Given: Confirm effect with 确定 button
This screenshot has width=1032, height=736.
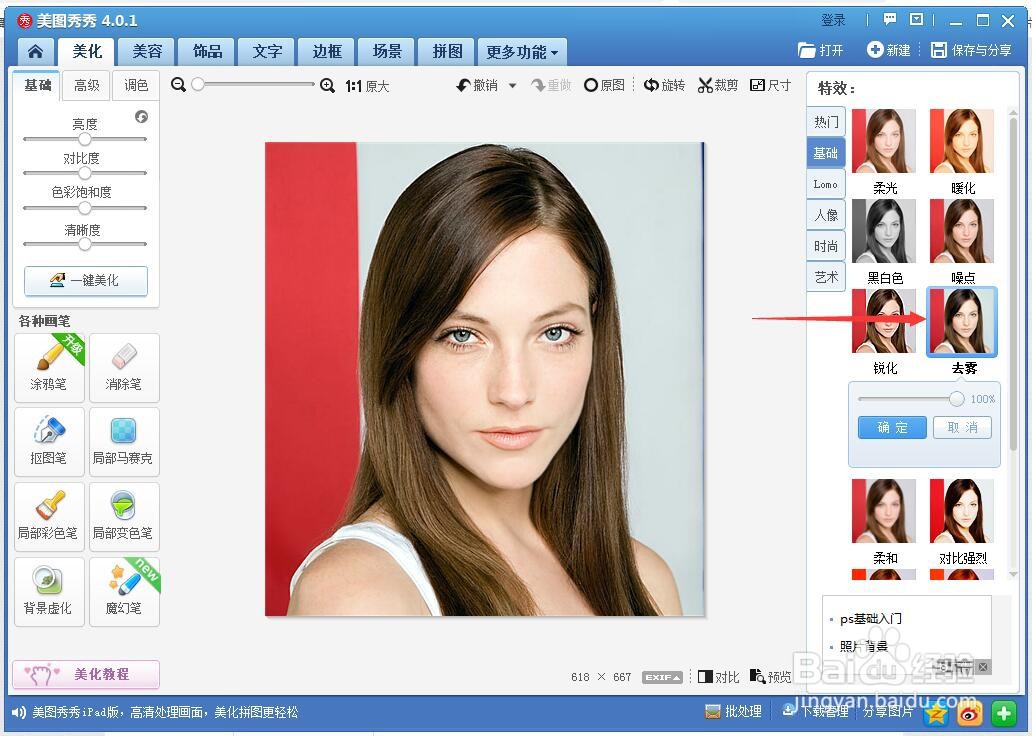Looking at the screenshot, I should point(892,427).
